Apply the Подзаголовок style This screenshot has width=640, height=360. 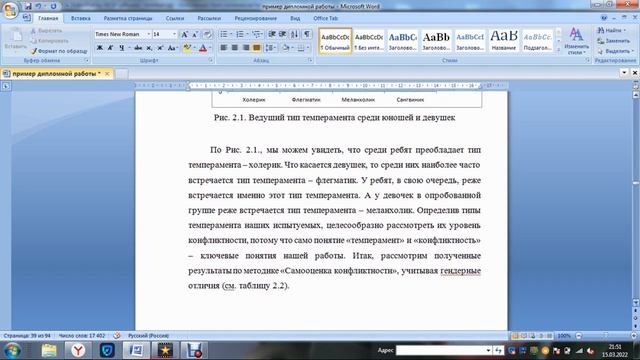pyautogui.click(x=538, y=41)
